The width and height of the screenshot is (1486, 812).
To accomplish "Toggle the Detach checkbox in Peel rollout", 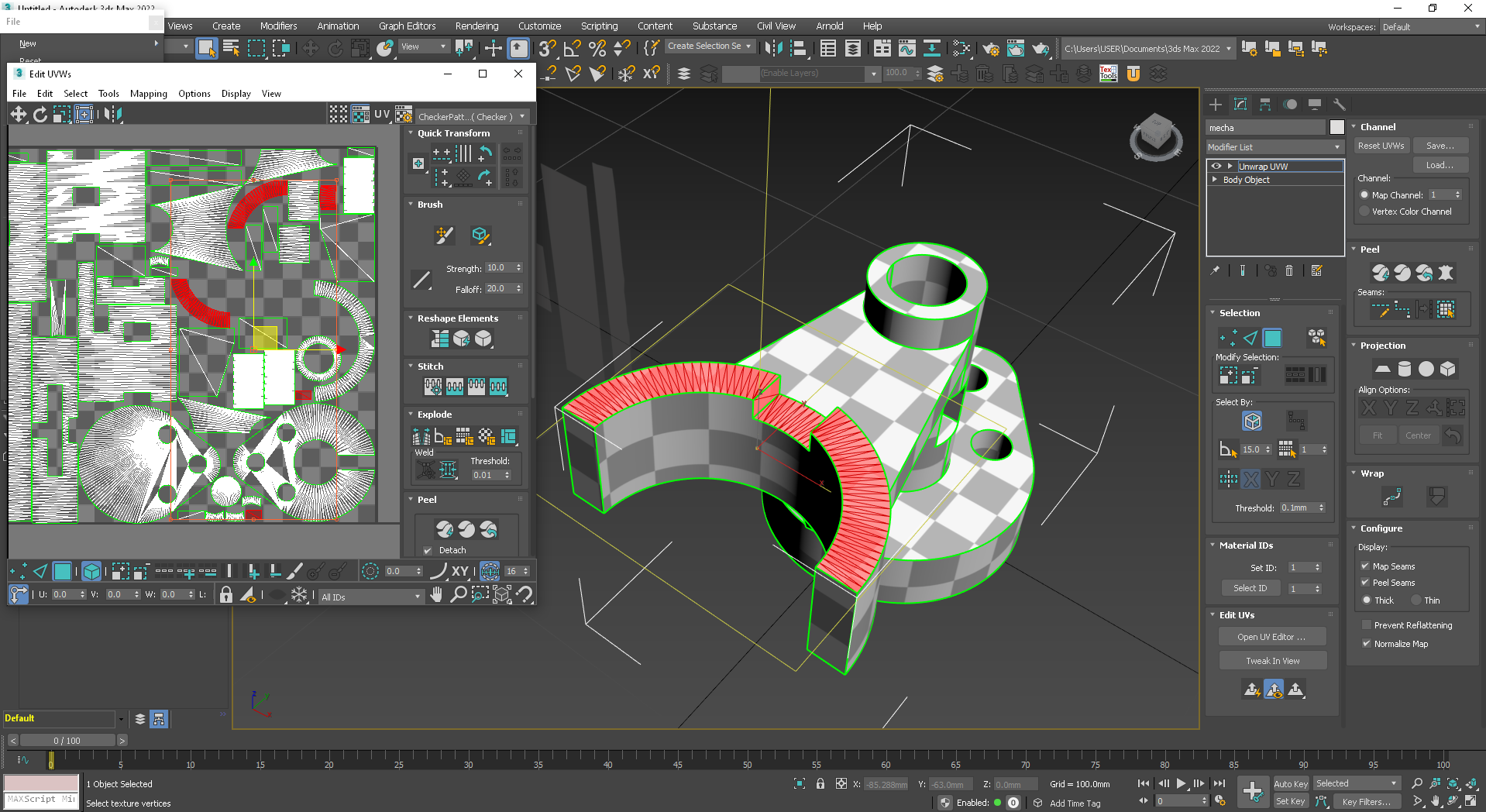I will 428,550.
